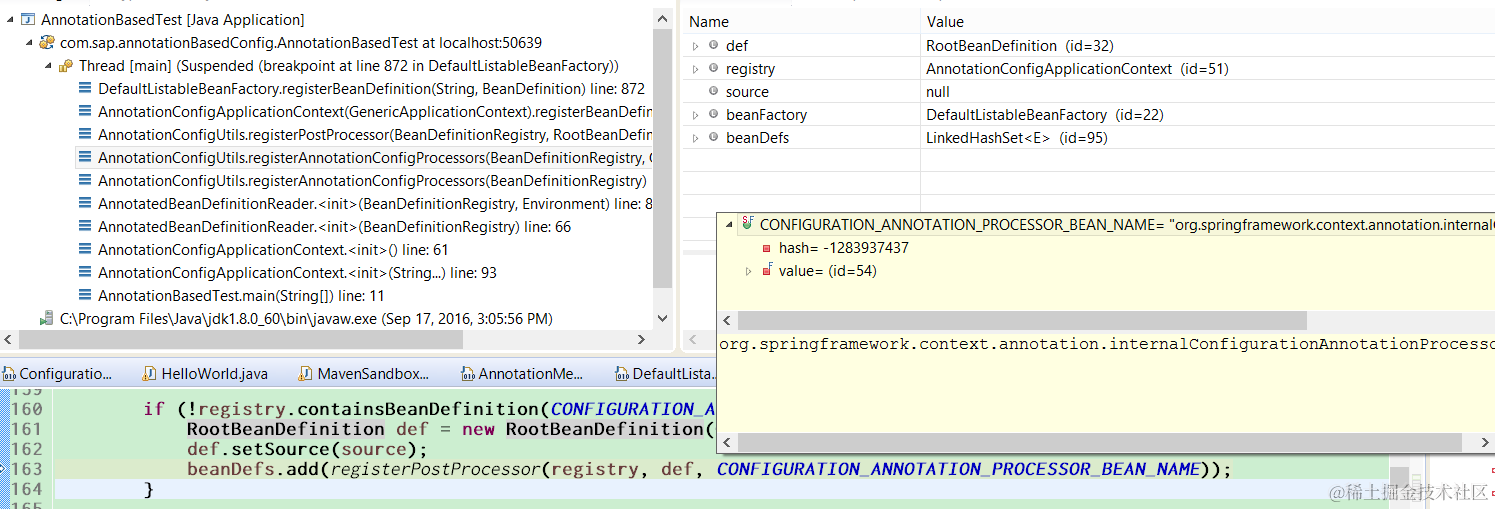Click the Value column header
Viewport: 1495px width, 509px height.
coord(945,22)
